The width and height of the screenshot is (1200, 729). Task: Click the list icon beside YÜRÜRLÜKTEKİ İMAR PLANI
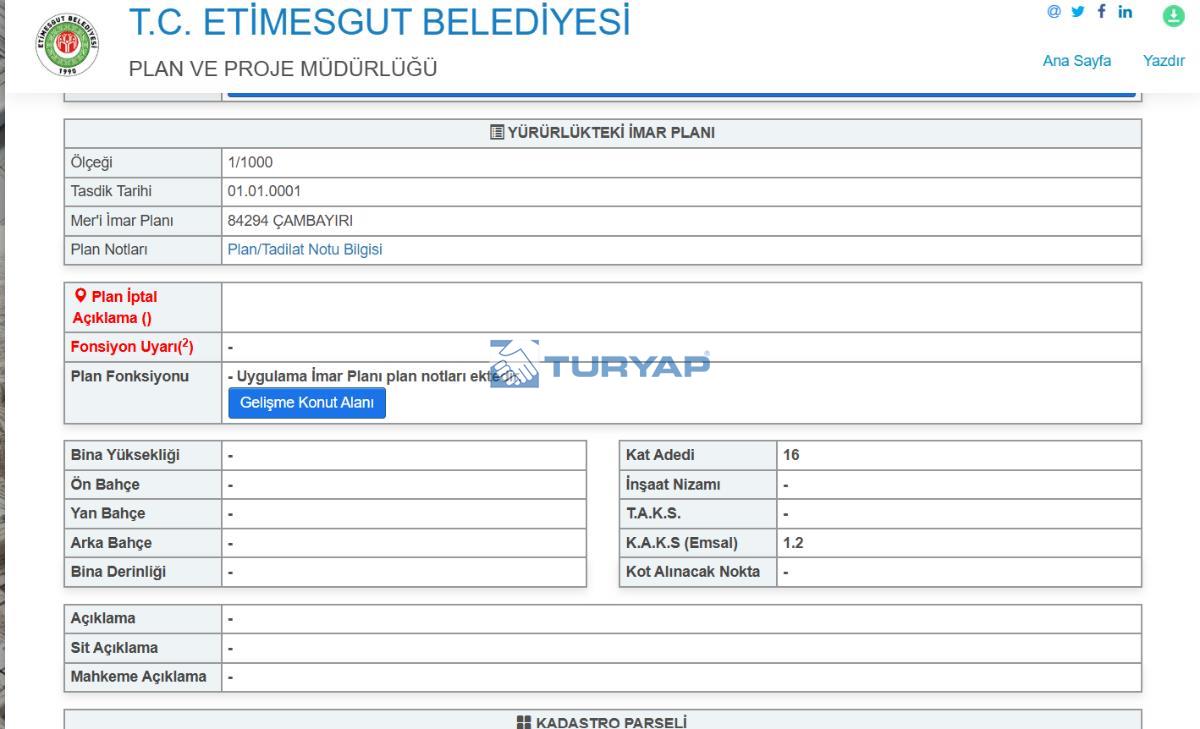496,133
